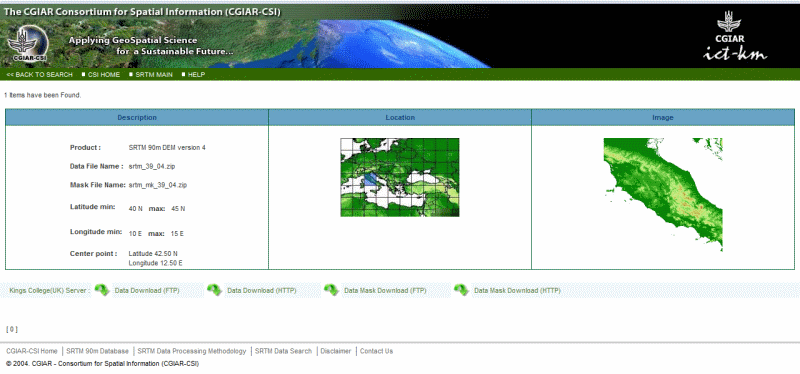800x374 pixels.
Task: Click the Description column header
Action: tap(137, 117)
